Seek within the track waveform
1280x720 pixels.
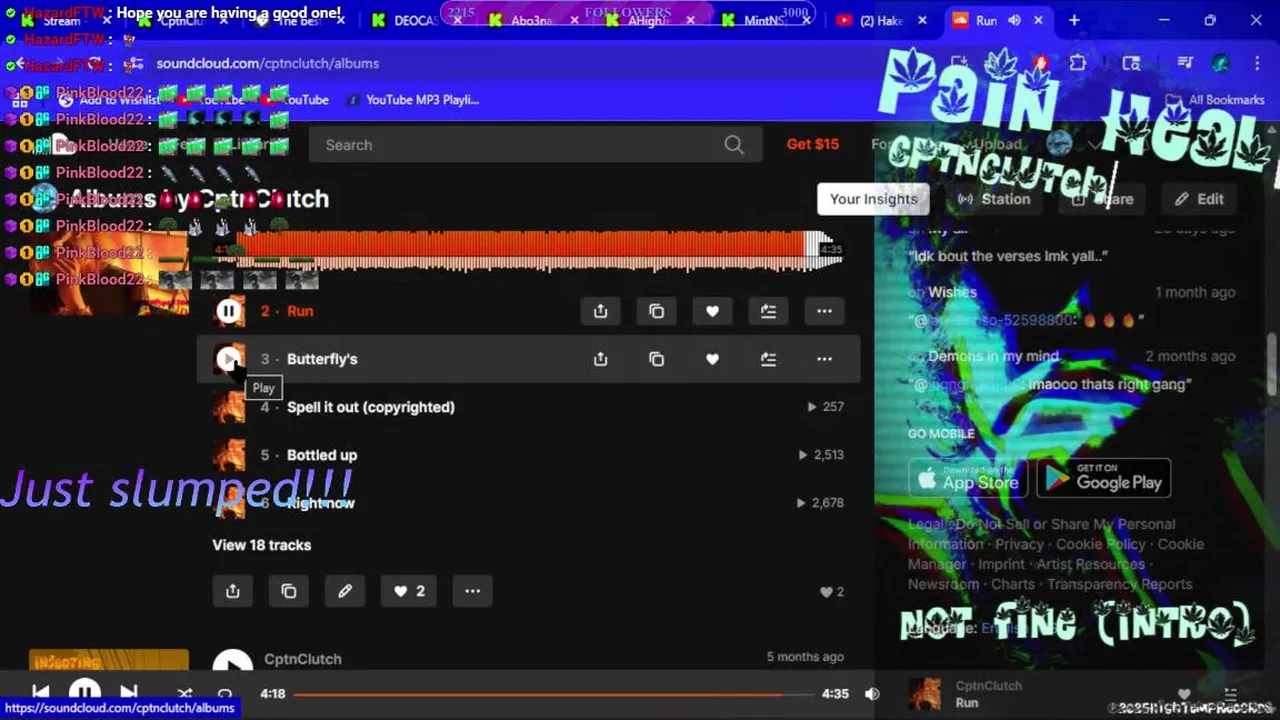[528, 250]
